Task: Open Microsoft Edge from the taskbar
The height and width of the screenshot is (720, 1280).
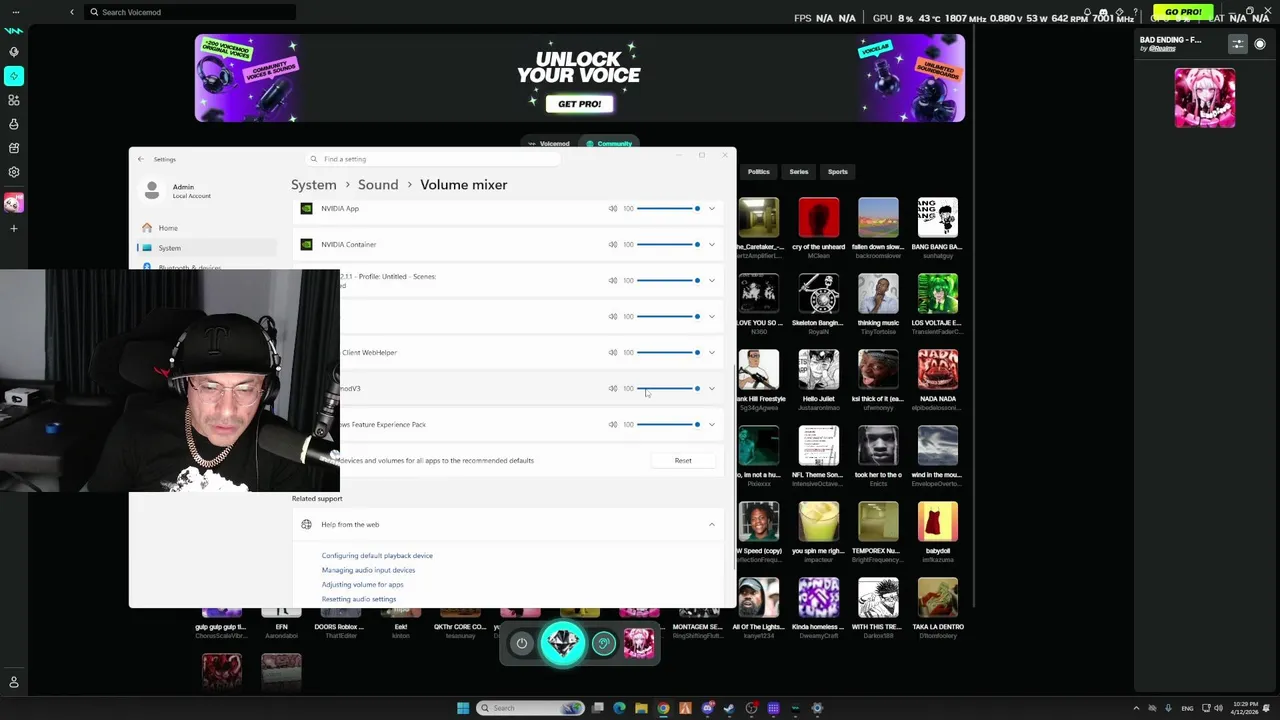Action: 620,708
